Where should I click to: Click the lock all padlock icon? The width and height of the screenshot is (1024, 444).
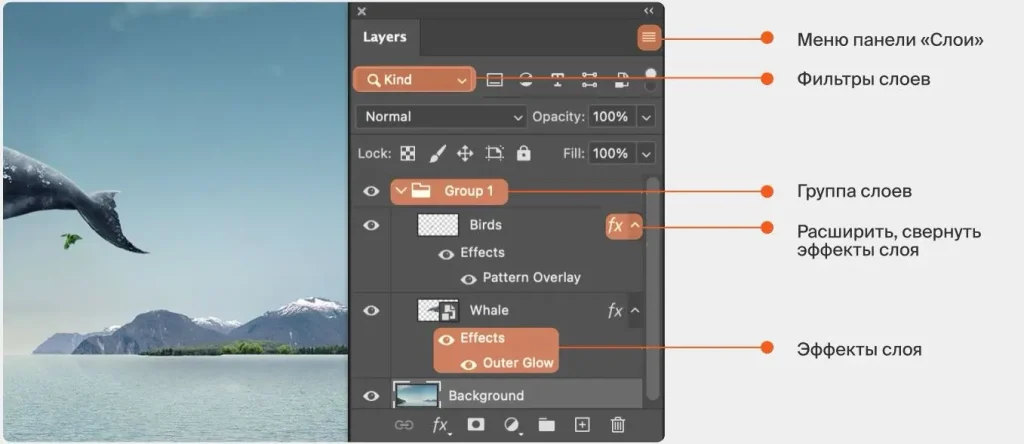[x=523, y=154]
